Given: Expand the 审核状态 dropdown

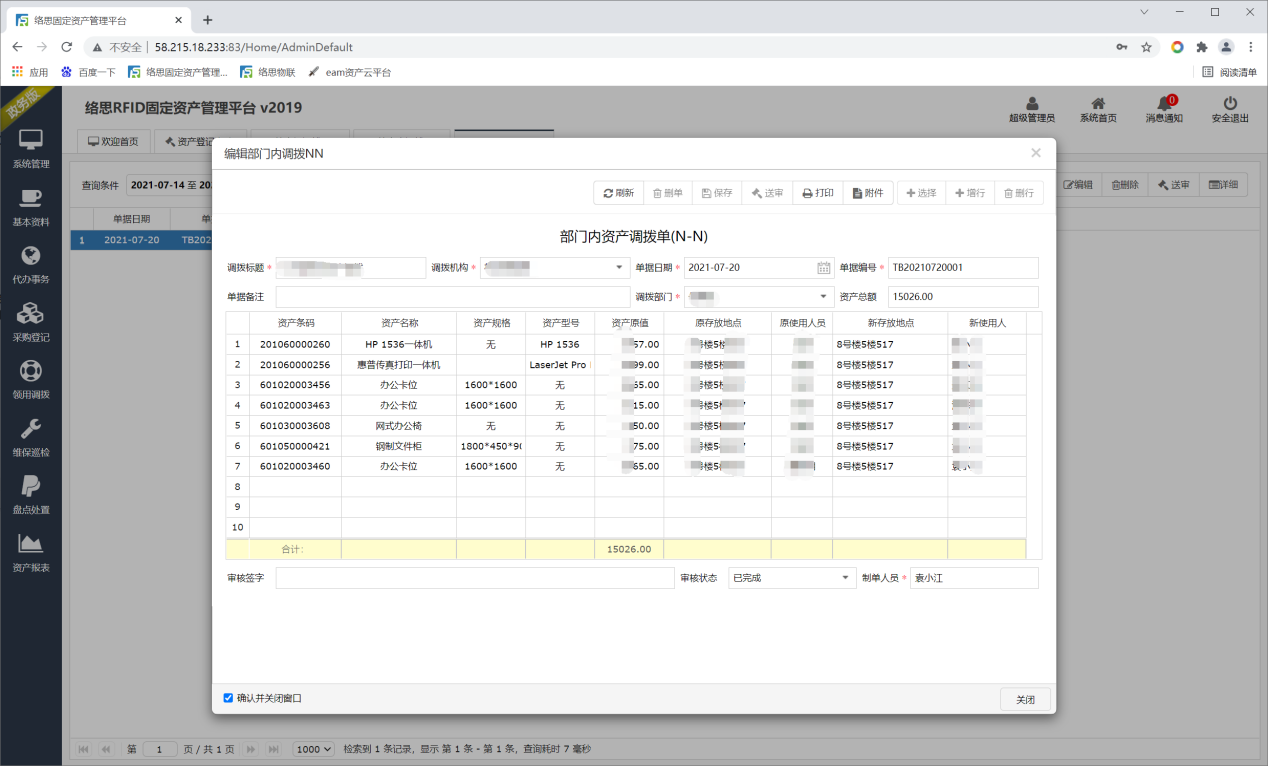Looking at the screenshot, I should click(847, 578).
